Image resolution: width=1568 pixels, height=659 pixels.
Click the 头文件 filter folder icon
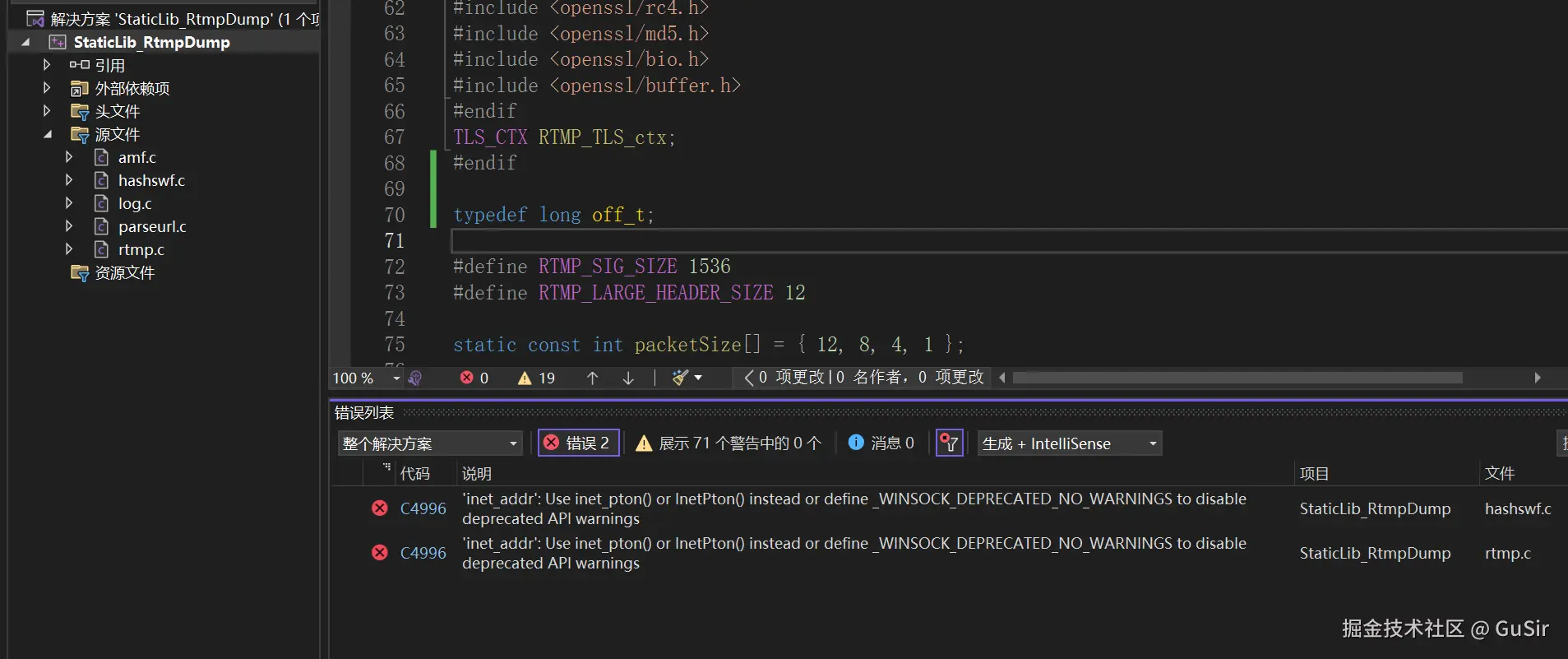[x=80, y=111]
